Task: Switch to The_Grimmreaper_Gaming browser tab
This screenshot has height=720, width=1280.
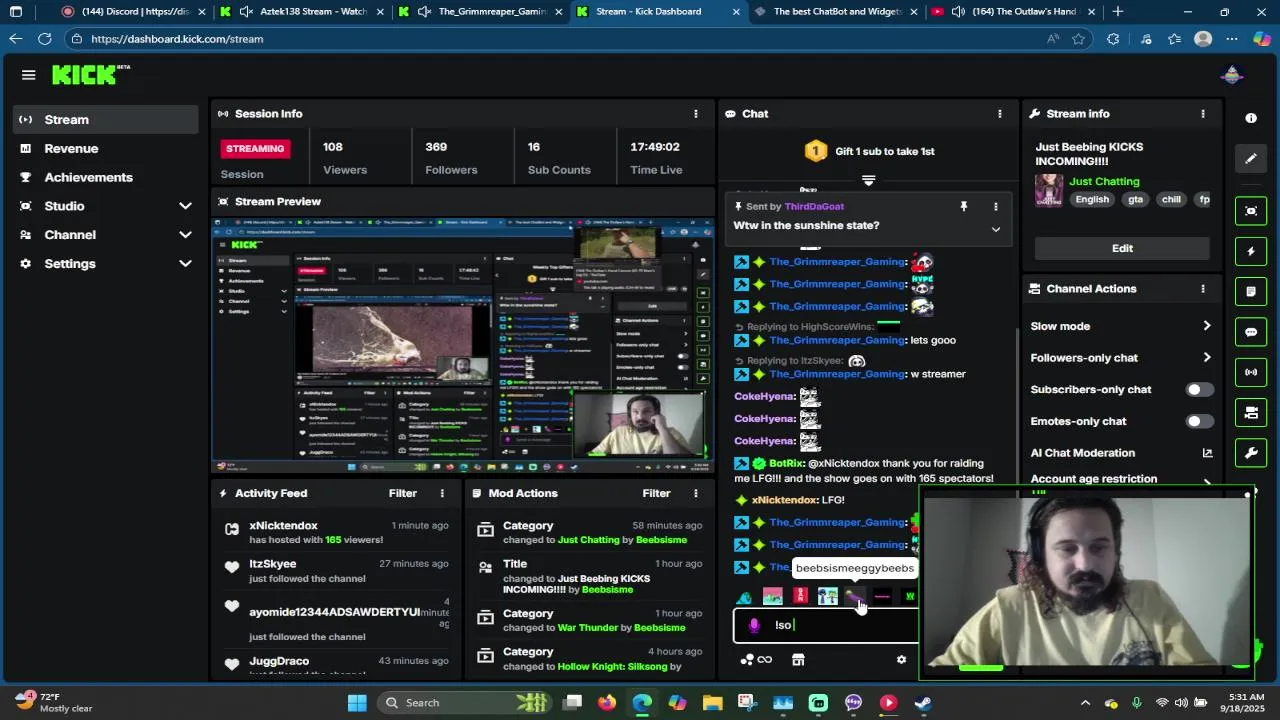Action: 480,12
